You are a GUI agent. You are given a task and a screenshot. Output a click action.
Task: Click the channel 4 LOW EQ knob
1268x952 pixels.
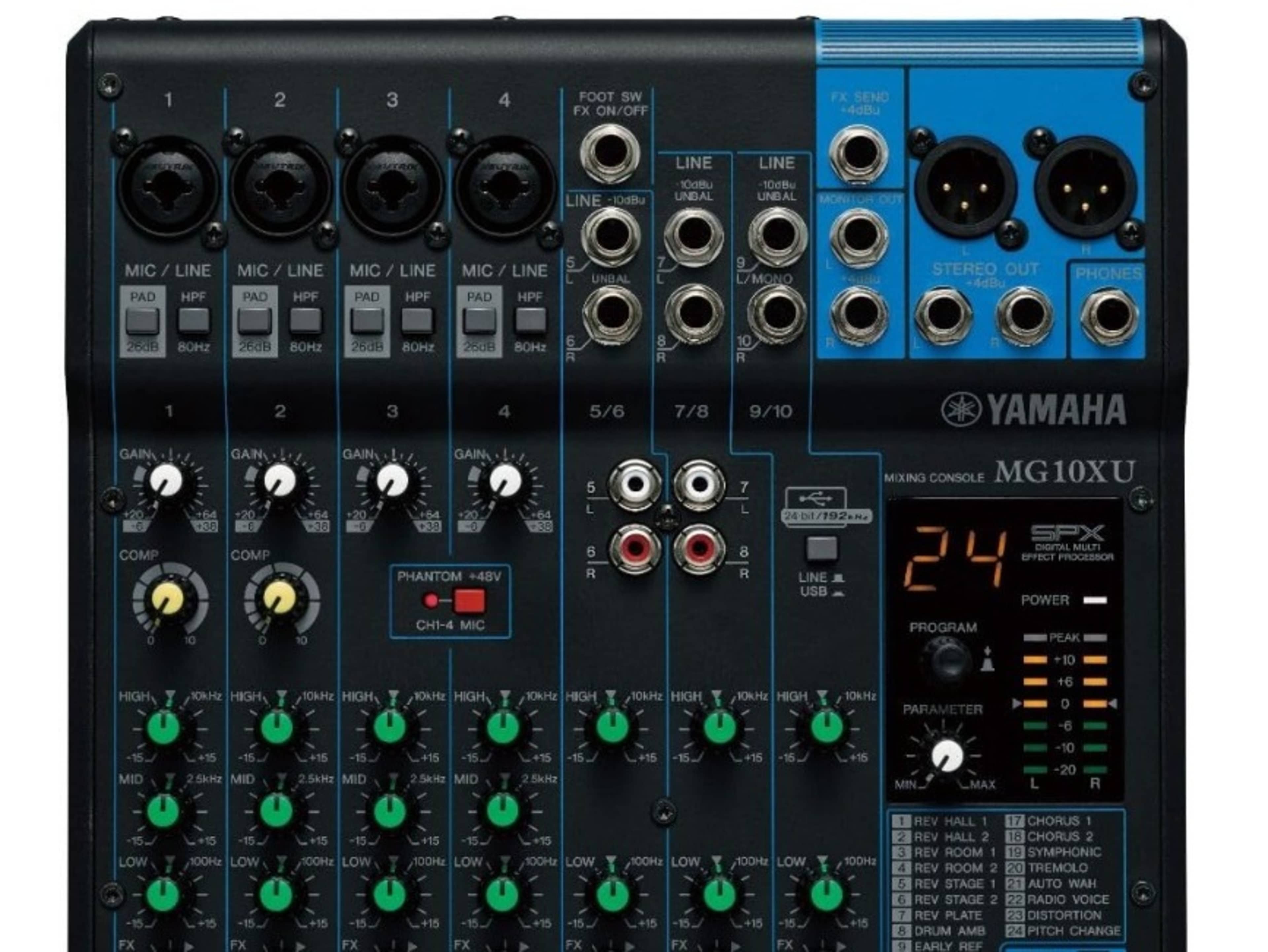(x=503, y=894)
